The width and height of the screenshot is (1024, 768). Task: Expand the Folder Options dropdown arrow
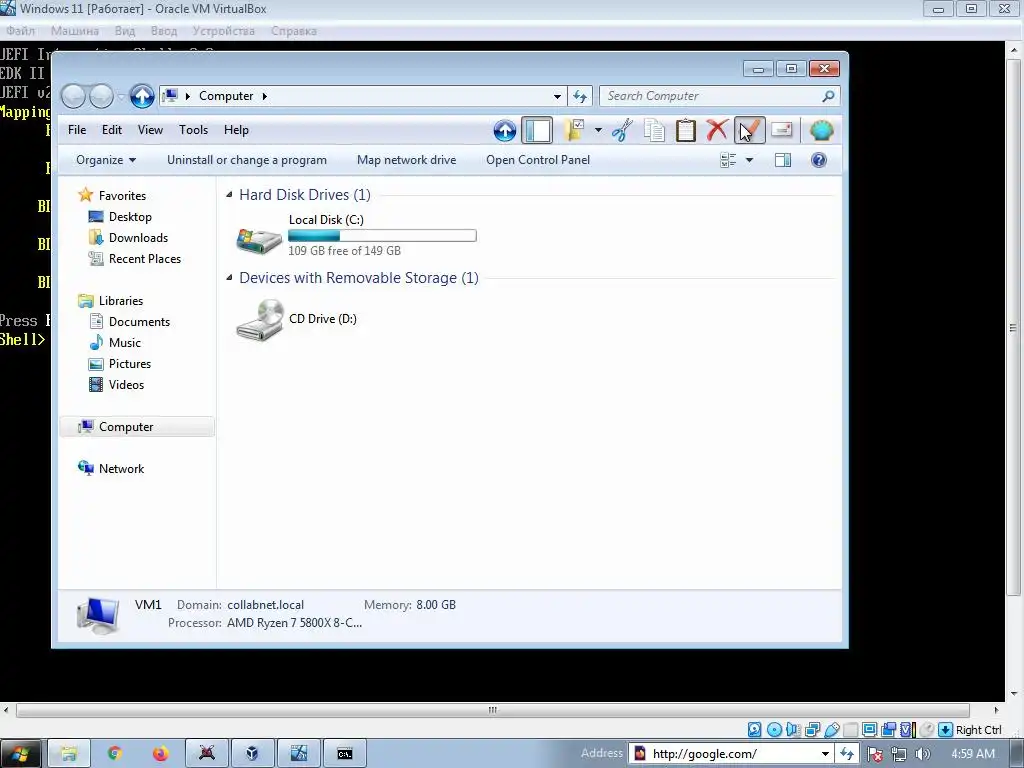click(x=598, y=130)
